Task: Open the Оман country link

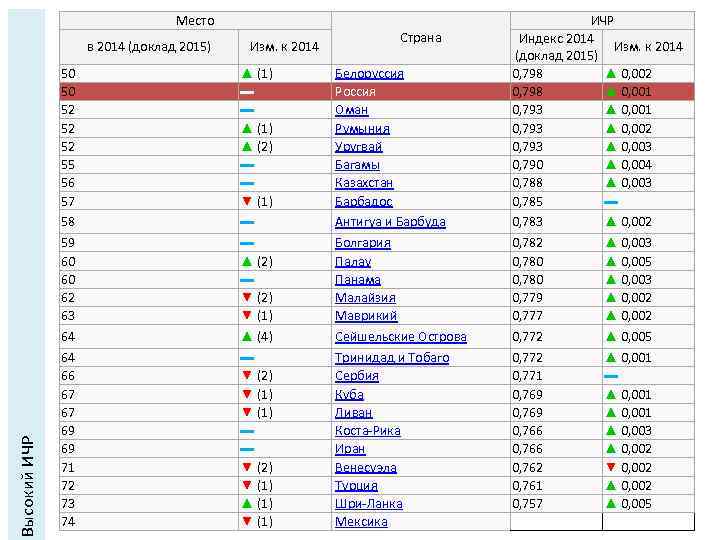Action: 351,110
